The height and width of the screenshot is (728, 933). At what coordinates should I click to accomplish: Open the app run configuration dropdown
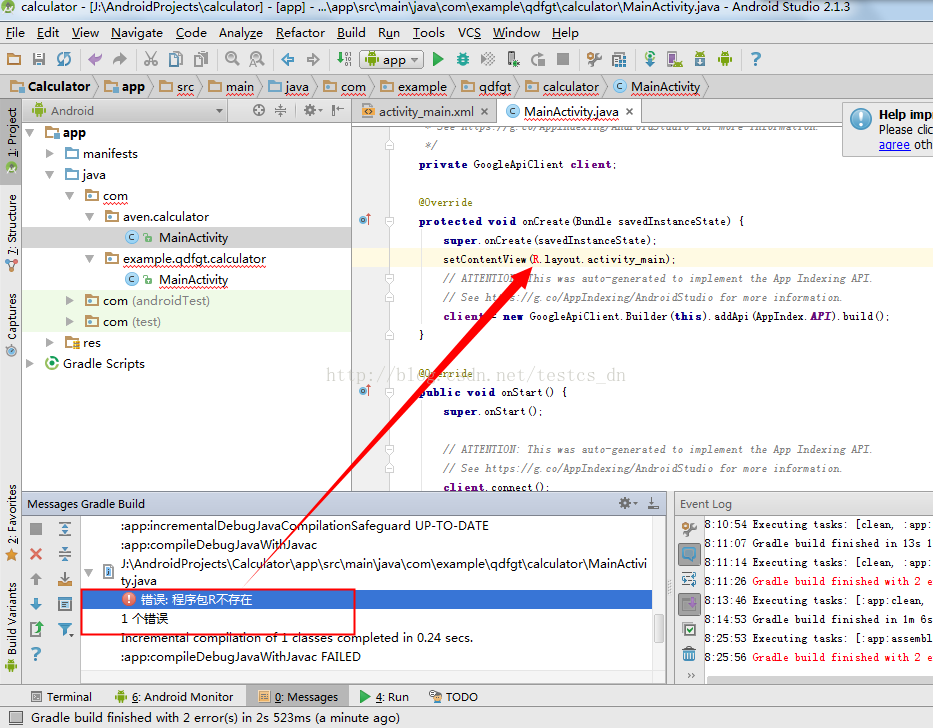pos(392,59)
